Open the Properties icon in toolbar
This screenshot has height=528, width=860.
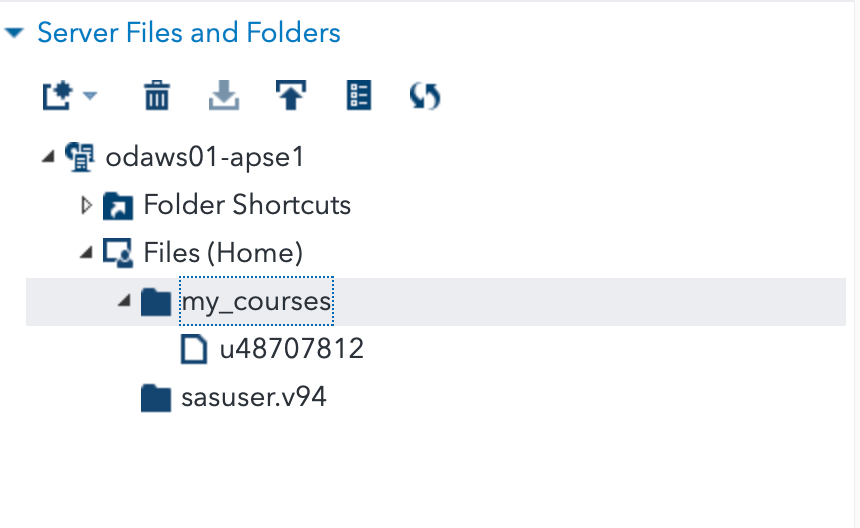point(358,96)
